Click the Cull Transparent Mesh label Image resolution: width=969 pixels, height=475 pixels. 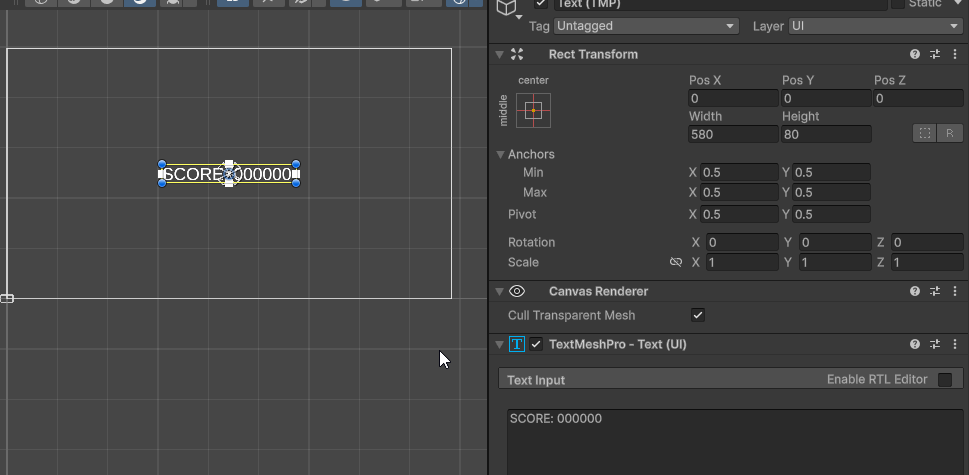(x=572, y=315)
